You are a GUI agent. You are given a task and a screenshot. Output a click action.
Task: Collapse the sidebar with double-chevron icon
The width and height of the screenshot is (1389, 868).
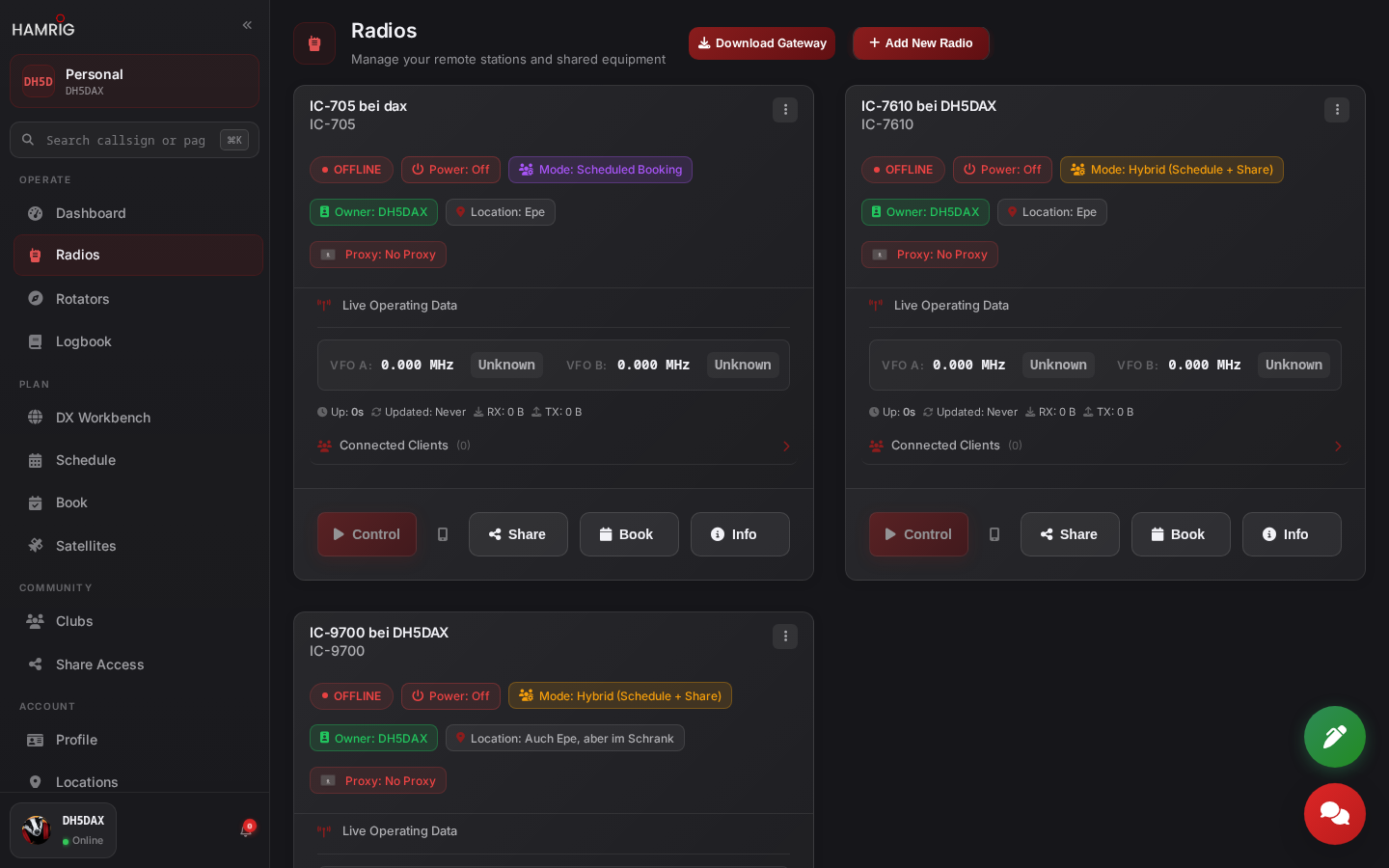tap(247, 25)
